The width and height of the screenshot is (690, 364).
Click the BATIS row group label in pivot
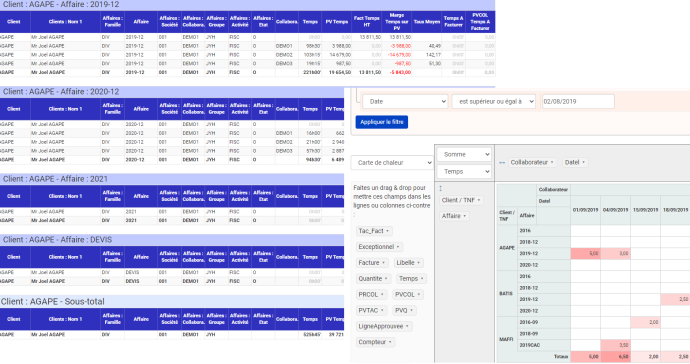507,294
